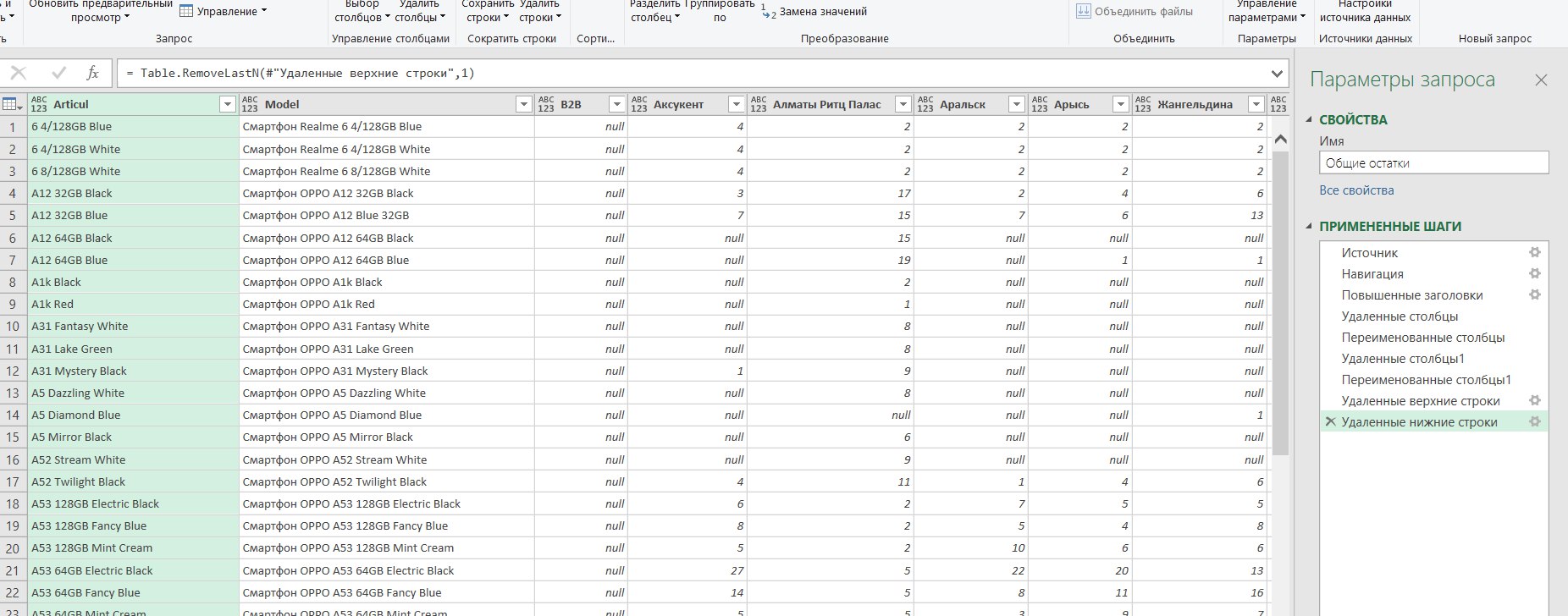Click Объединить файлы button
The height and width of the screenshot is (616, 1568).
pos(1135,11)
